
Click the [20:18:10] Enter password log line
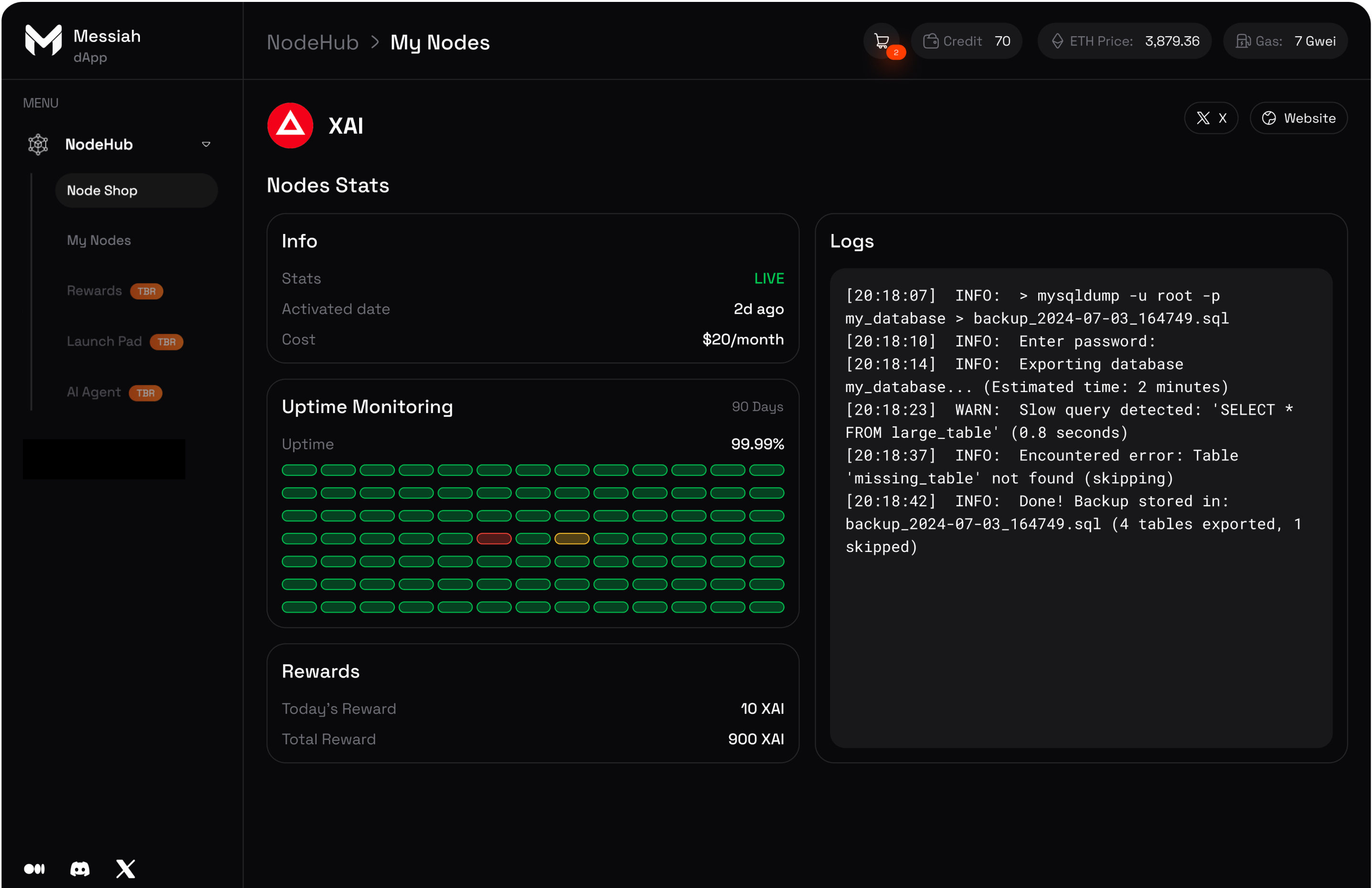(x=1000, y=341)
